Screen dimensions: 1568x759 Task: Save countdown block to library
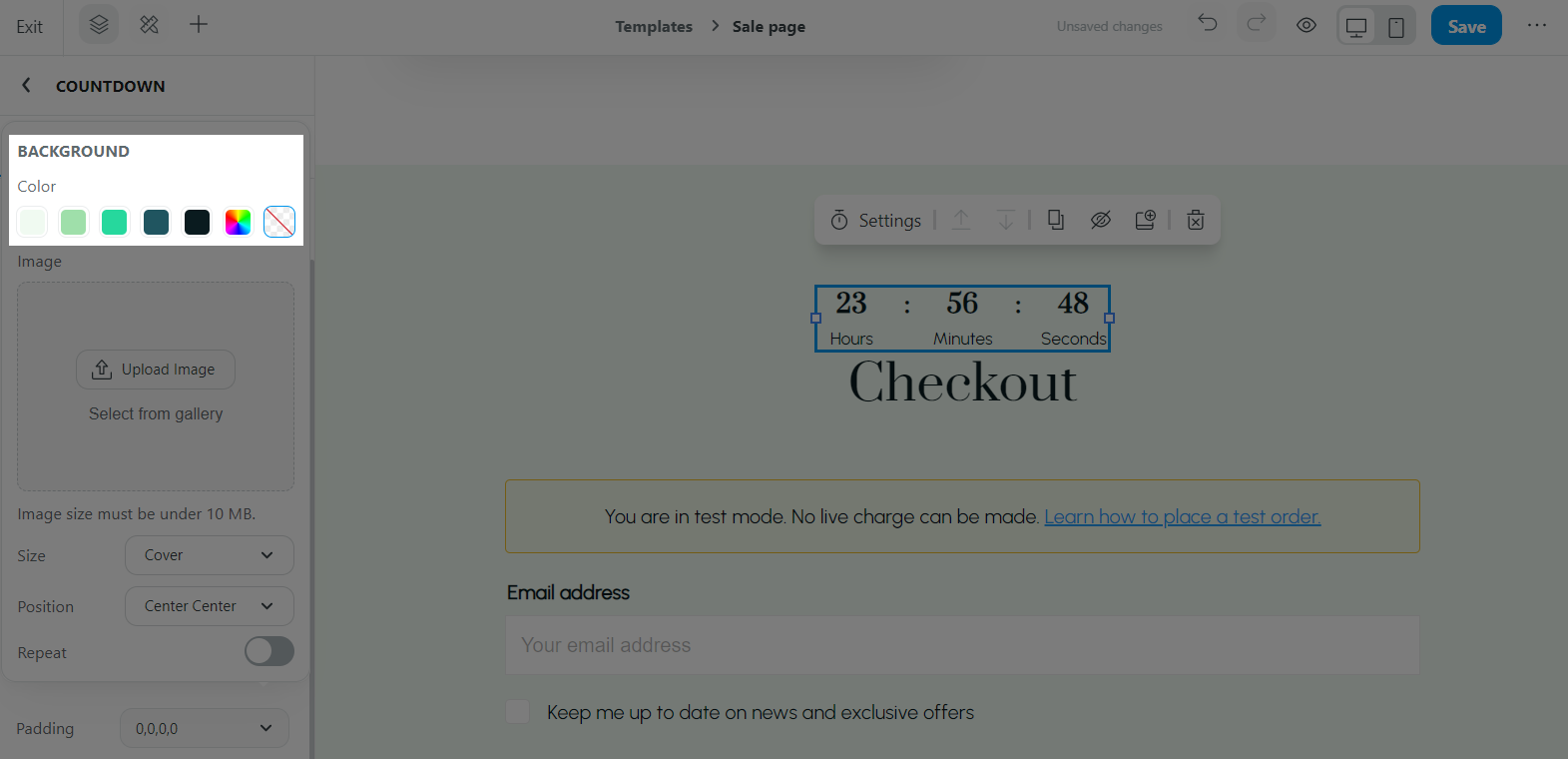[x=1145, y=220]
